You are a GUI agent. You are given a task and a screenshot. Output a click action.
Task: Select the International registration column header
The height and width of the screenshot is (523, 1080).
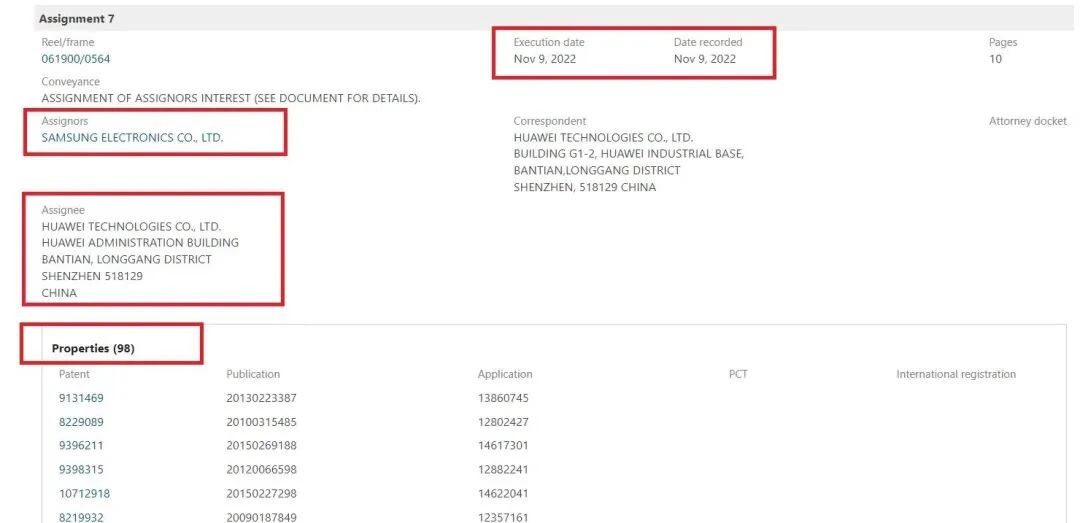coord(956,375)
